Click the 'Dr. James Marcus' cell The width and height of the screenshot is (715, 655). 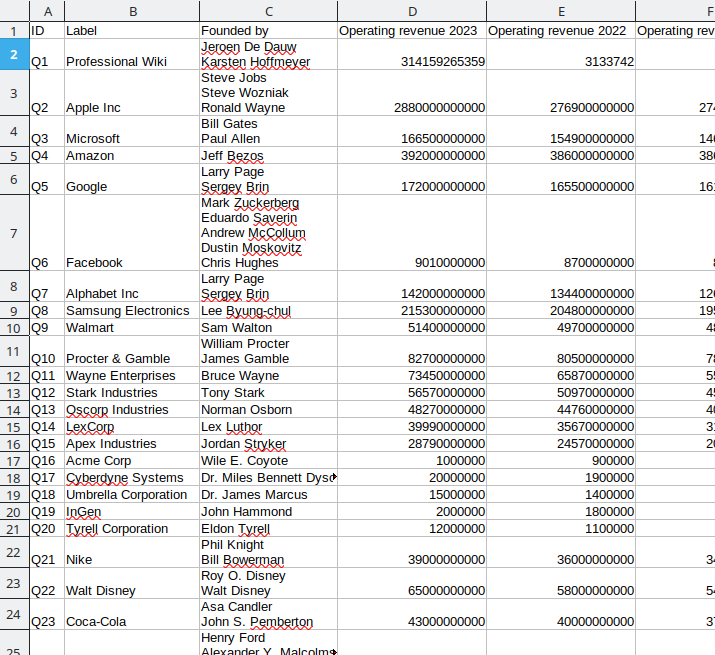pos(269,494)
